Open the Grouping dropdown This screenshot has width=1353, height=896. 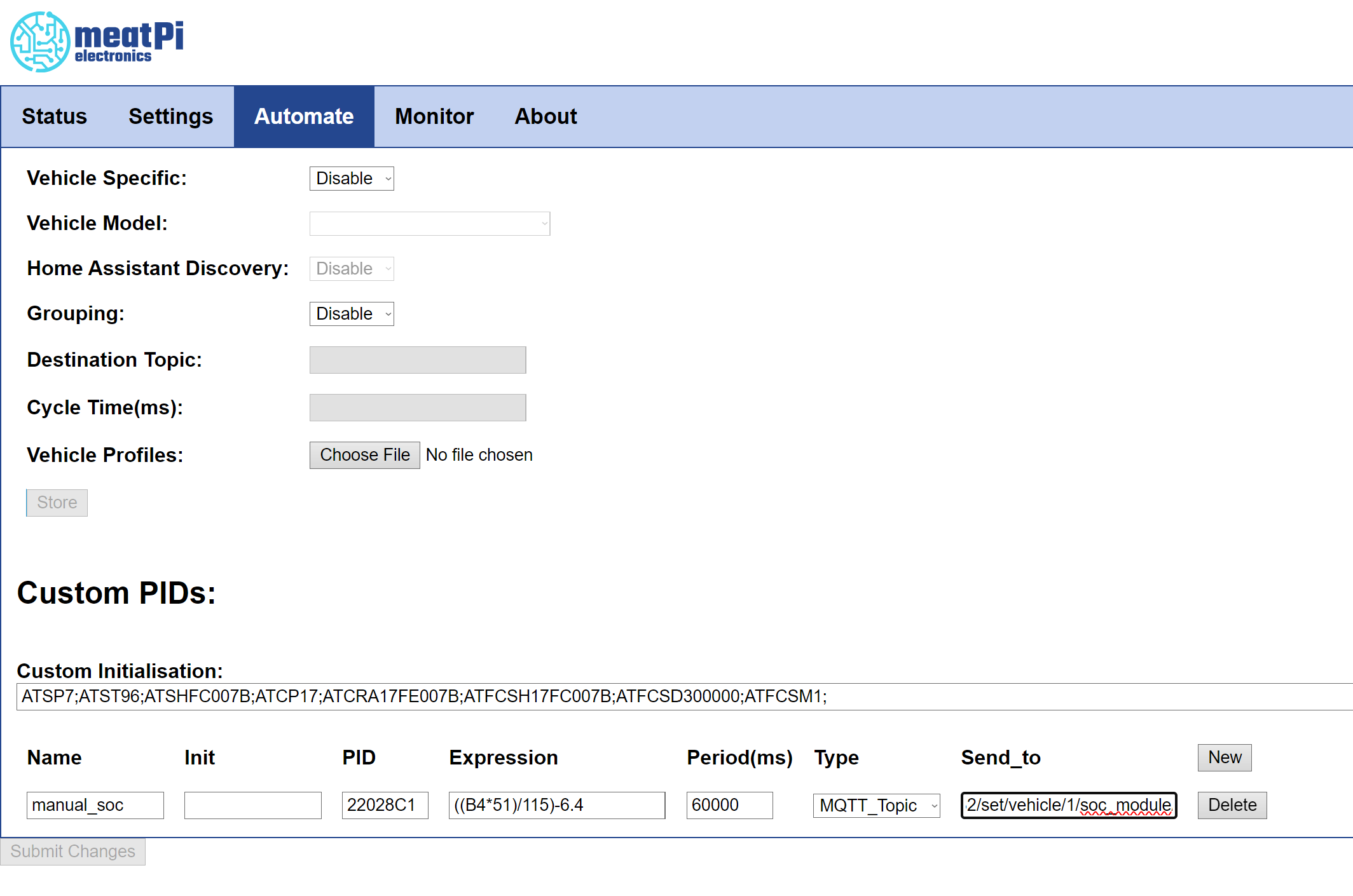[352, 314]
